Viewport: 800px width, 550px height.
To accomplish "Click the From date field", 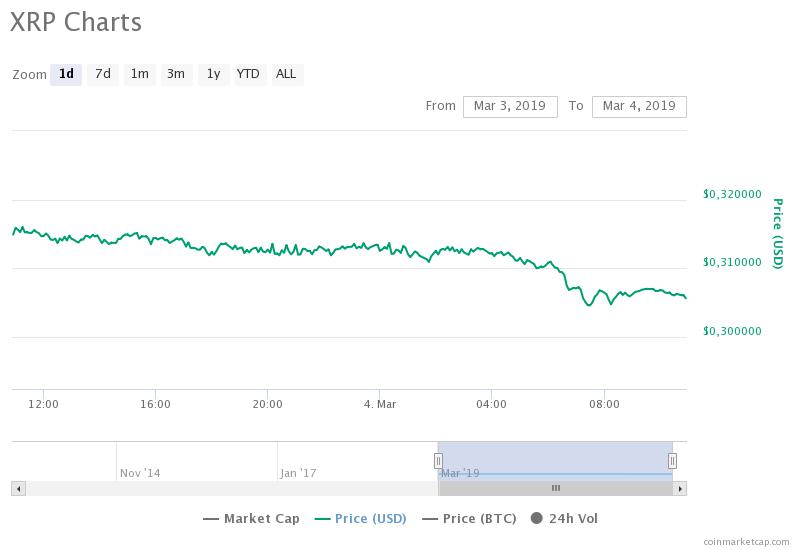I will (x=510, y=106).
